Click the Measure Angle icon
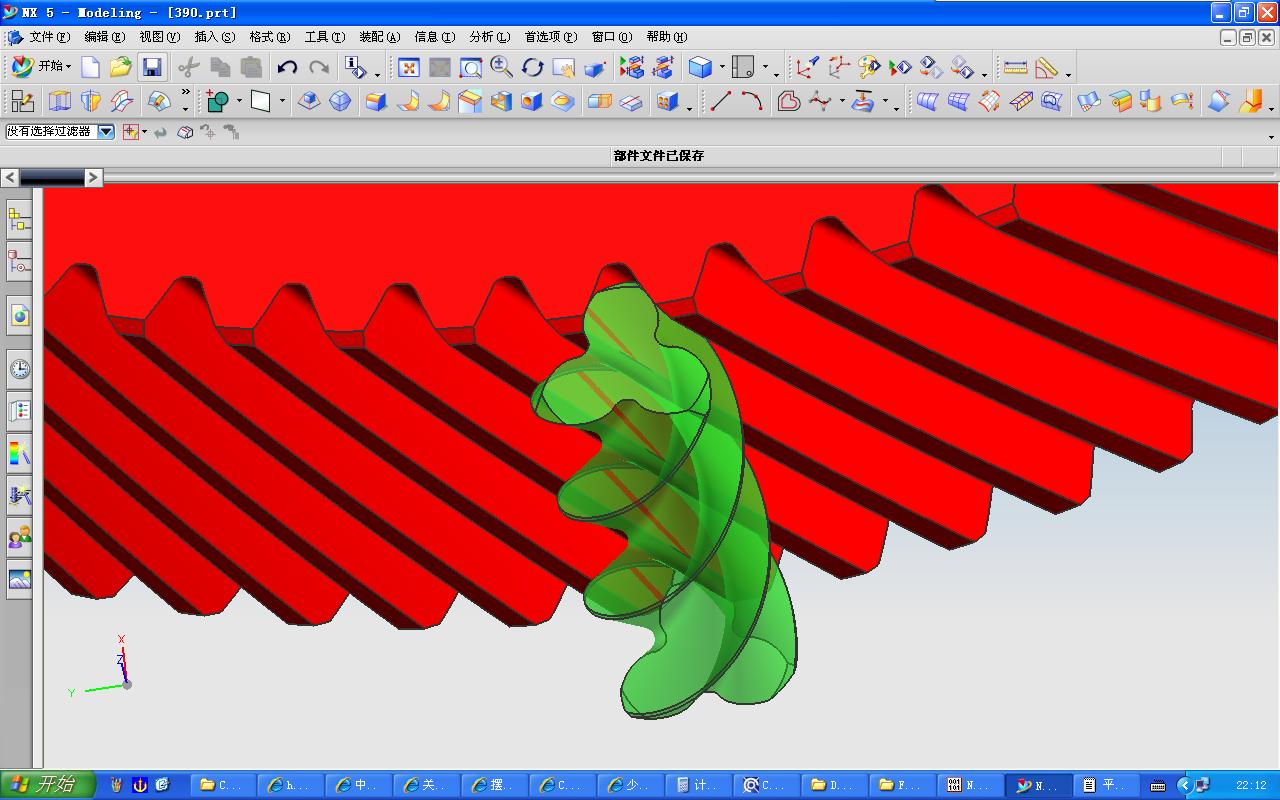 click(1046, 67)
